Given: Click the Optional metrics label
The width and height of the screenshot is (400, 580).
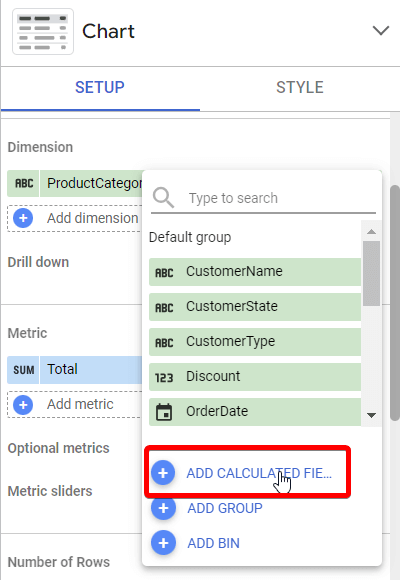Looking at the screenshot, I should point(58,448).
